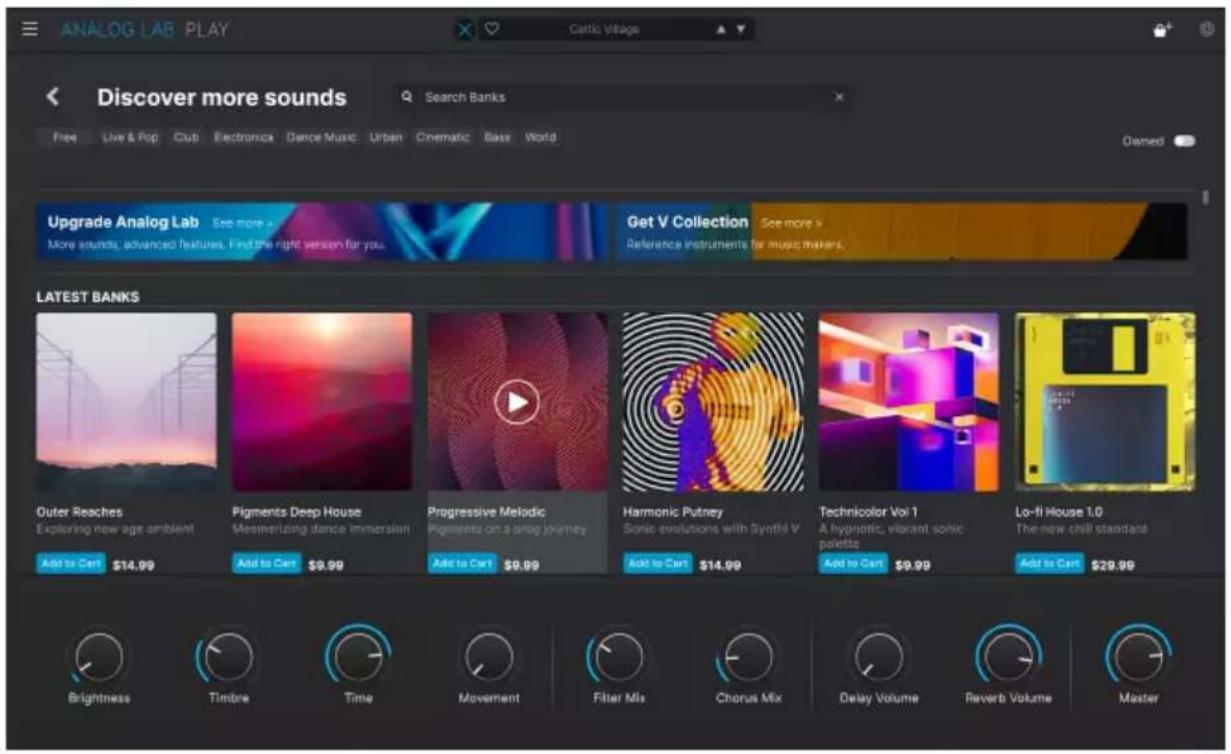This screenshot has height=754, width=1231.
Task: Filter banks by World
Action: coord(540,138)
